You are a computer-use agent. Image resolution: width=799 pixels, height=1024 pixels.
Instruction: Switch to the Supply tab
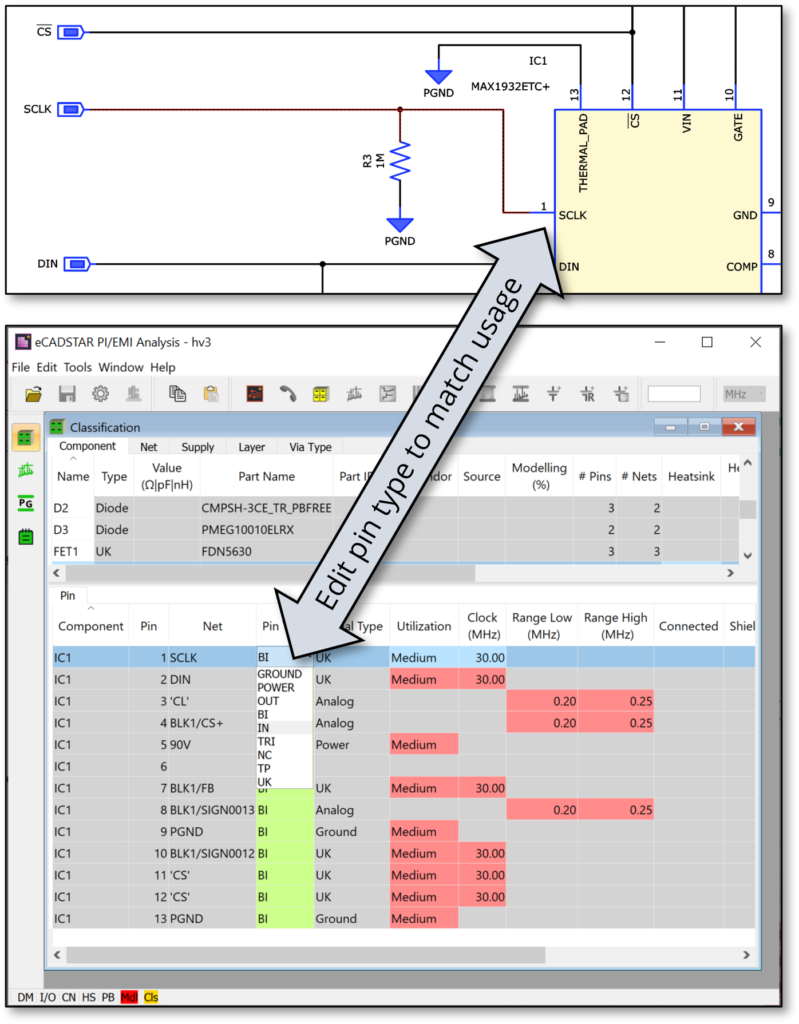coord(197,447)
